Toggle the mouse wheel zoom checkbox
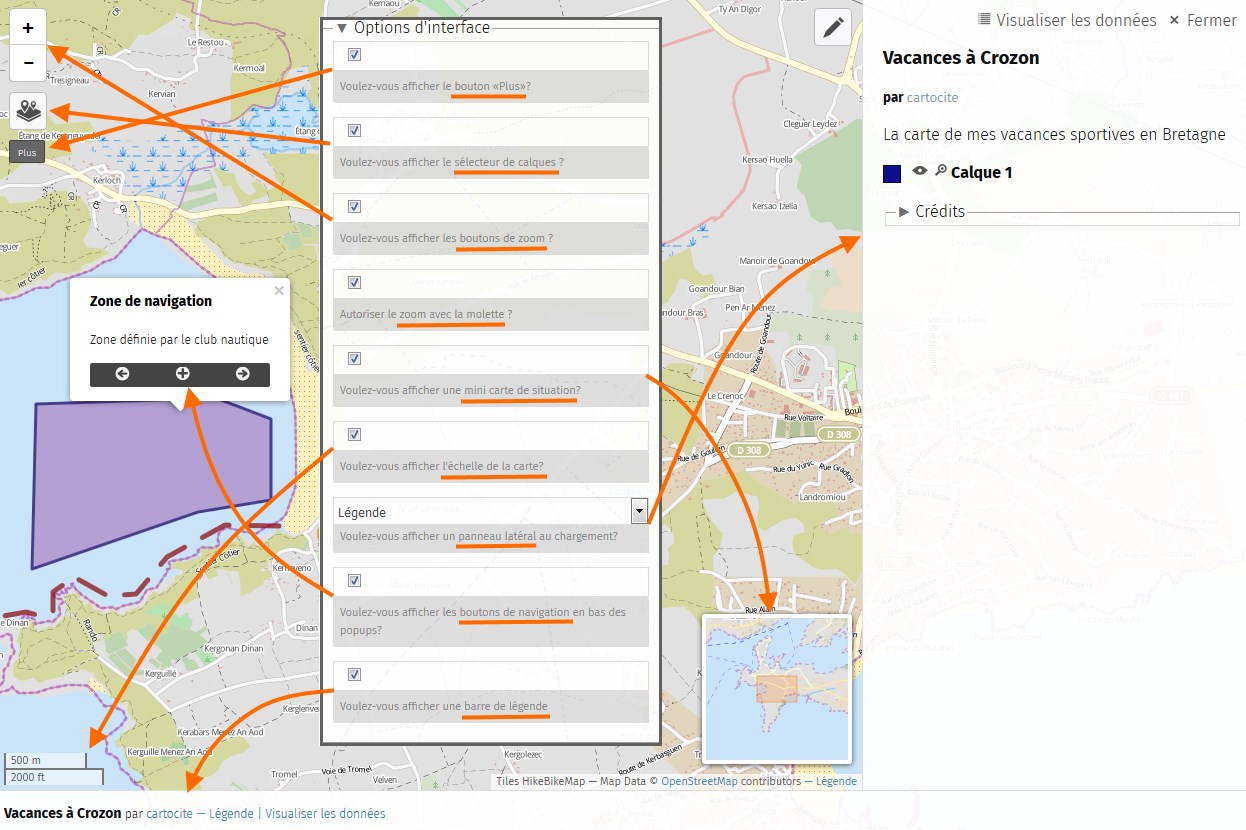1246x830 pixels. coord(354,283)
